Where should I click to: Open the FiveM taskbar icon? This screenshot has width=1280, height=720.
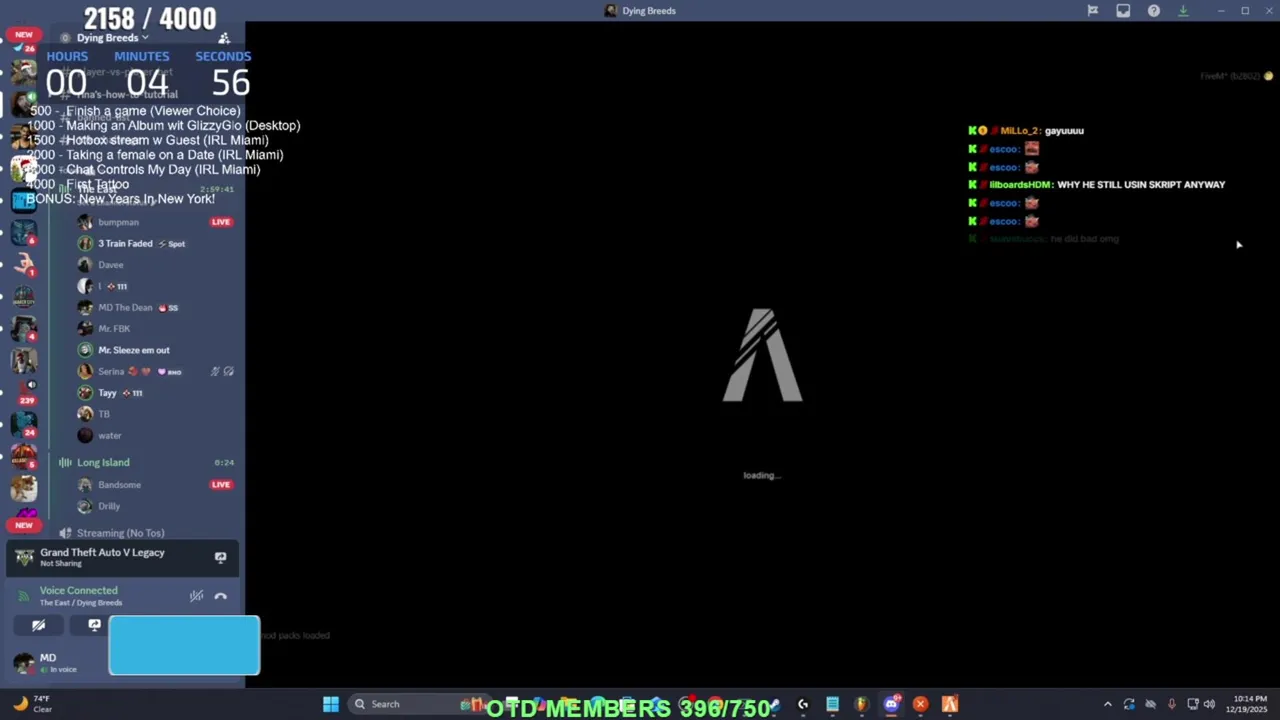point(949,704)
